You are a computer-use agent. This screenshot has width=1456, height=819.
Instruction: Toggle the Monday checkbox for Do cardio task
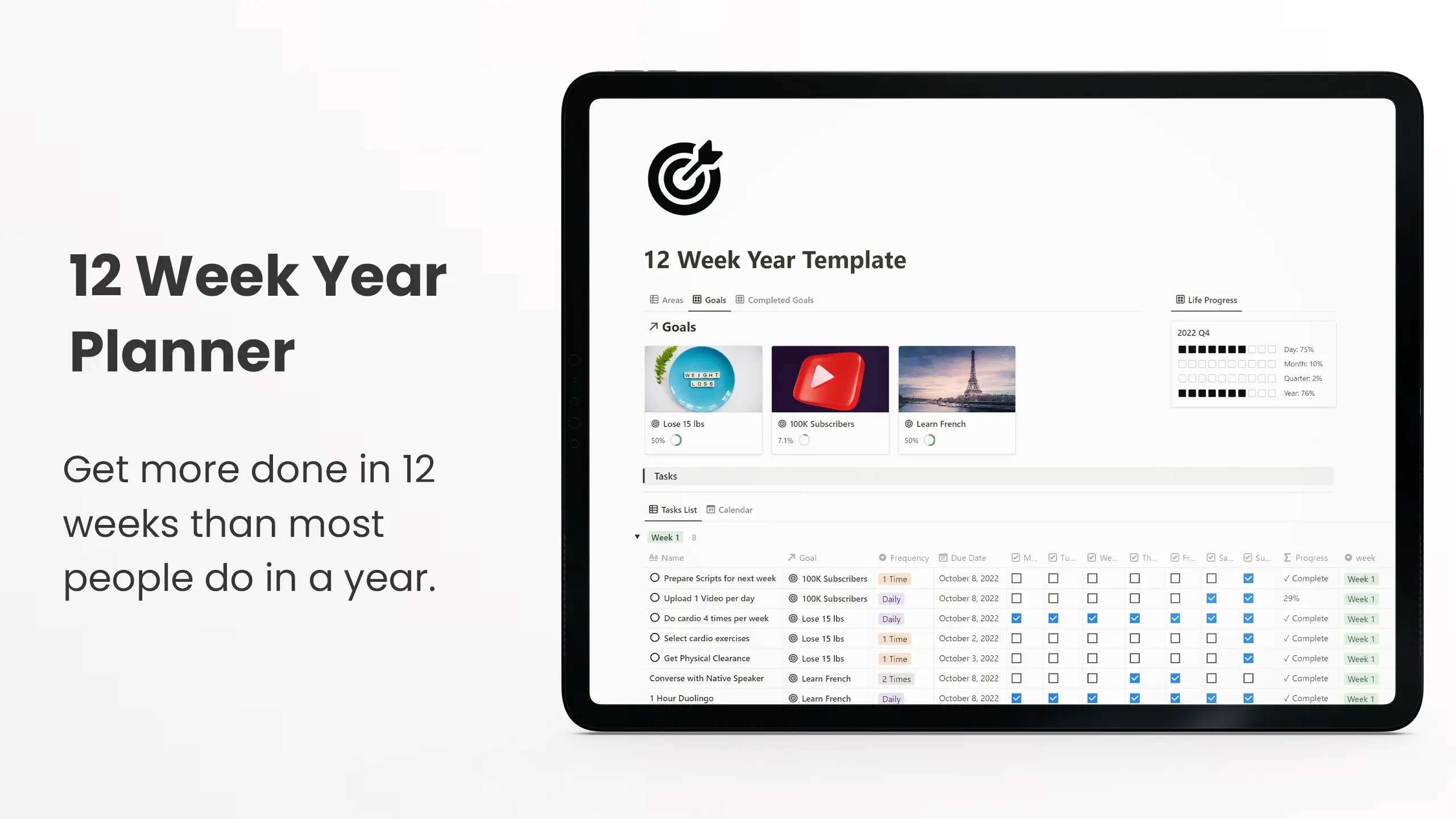click(1016, 618)
